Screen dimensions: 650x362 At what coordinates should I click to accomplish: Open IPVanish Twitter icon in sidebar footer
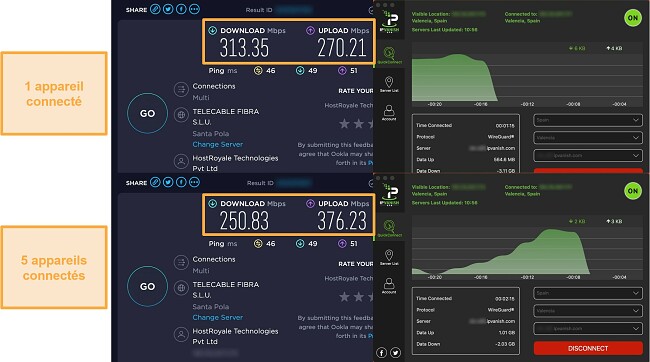(x=395, y=352)
